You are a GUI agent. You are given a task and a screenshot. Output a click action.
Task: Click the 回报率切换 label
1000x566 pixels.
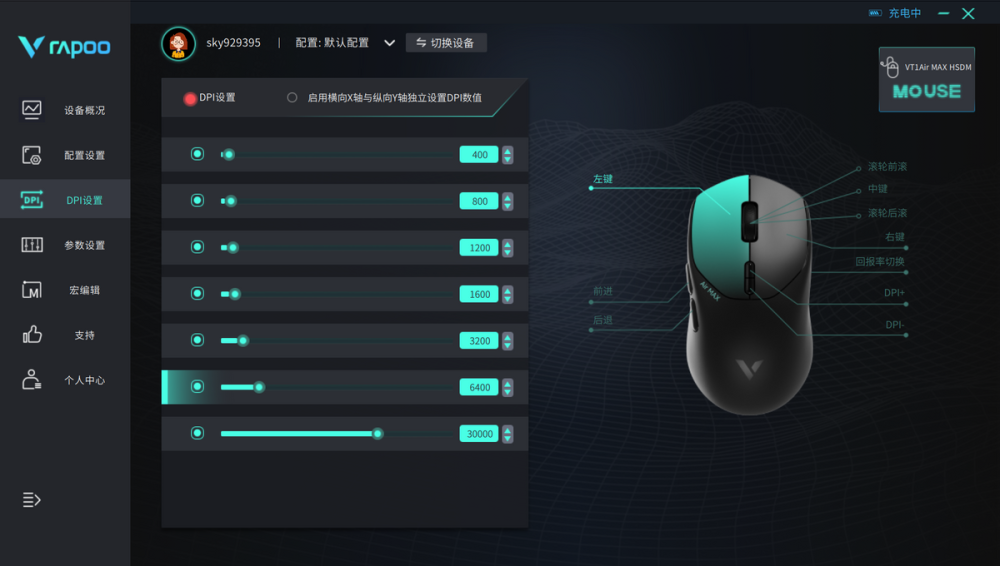(x=880, y=262)
